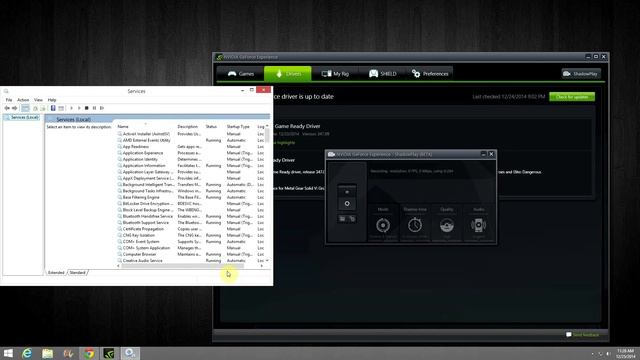The height and width of the screenshot is (360, 640).
Task: Click the Restart Service icon
Action: point(102,108)
